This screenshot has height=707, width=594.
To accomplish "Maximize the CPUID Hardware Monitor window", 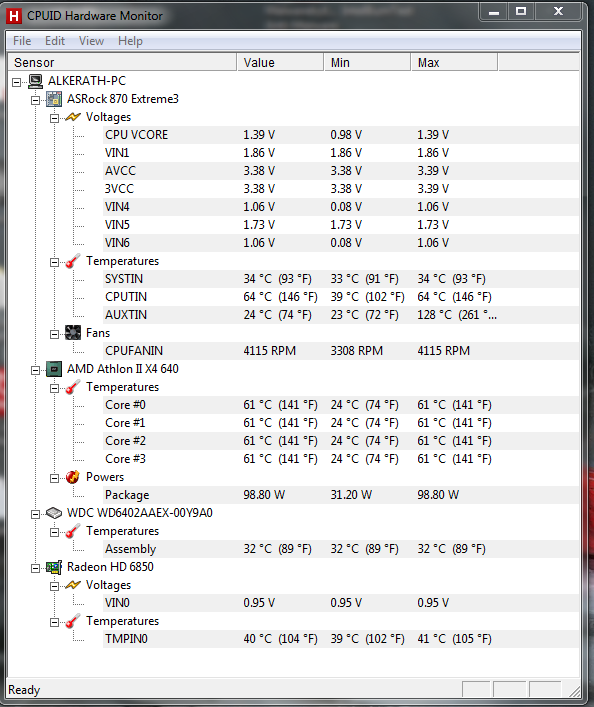I will [x=521, y=11].
